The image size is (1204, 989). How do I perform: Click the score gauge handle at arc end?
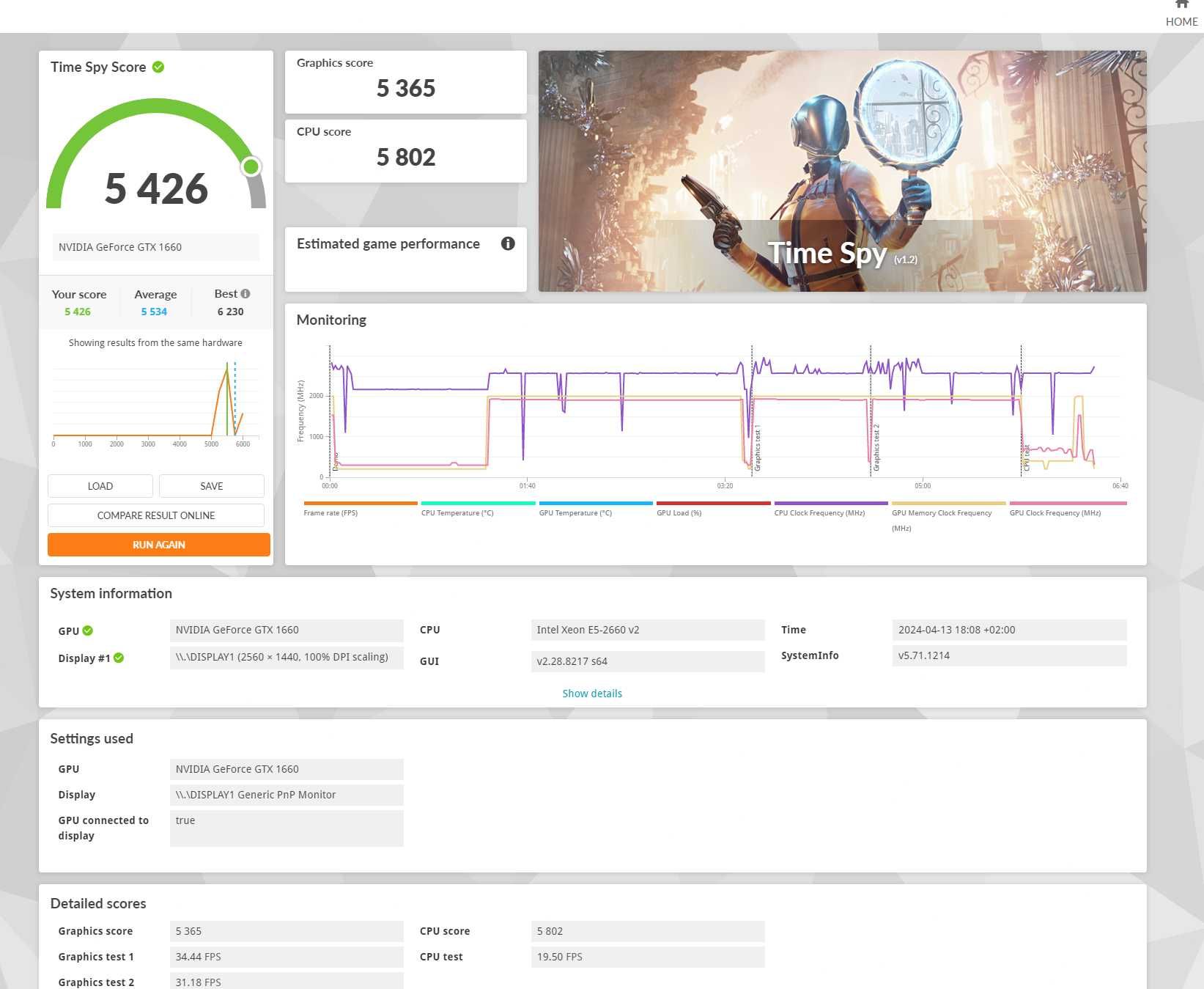tap(251, 167)
